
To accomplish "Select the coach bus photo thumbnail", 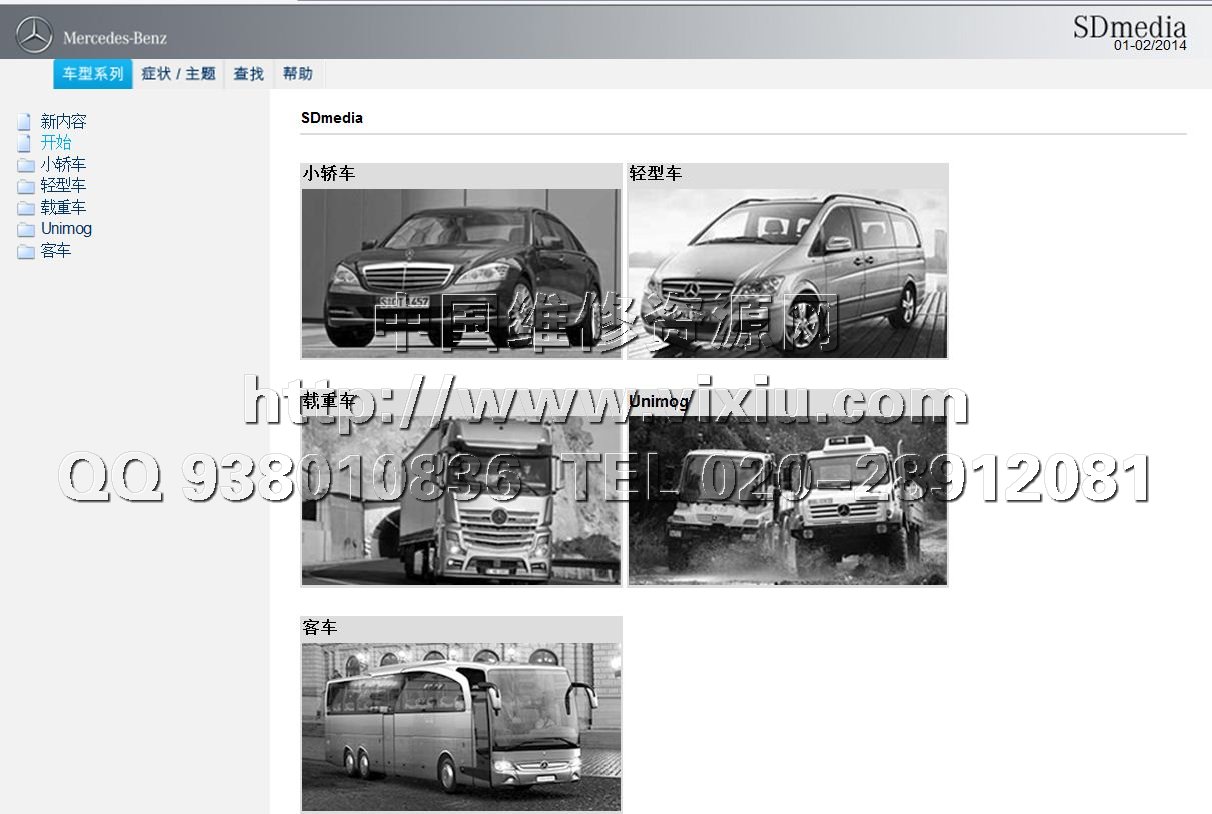I will point(461,726).
